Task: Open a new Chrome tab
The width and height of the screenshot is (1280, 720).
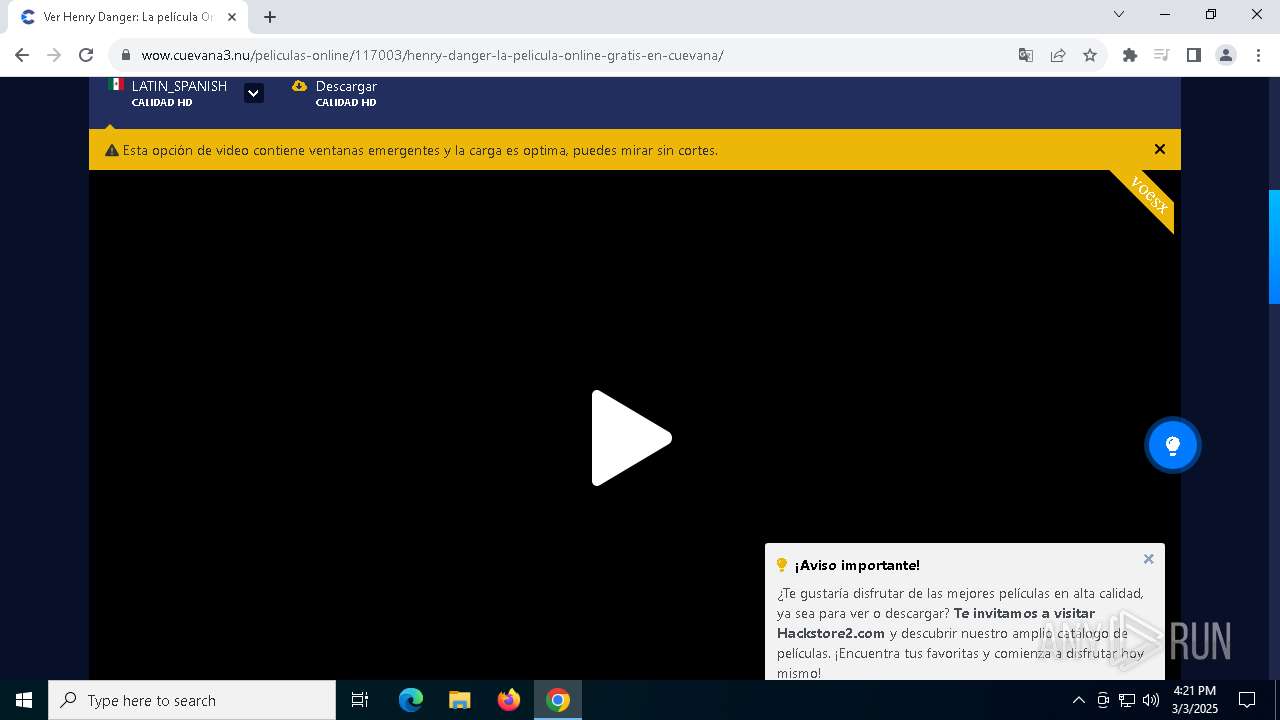Action: 270,17
